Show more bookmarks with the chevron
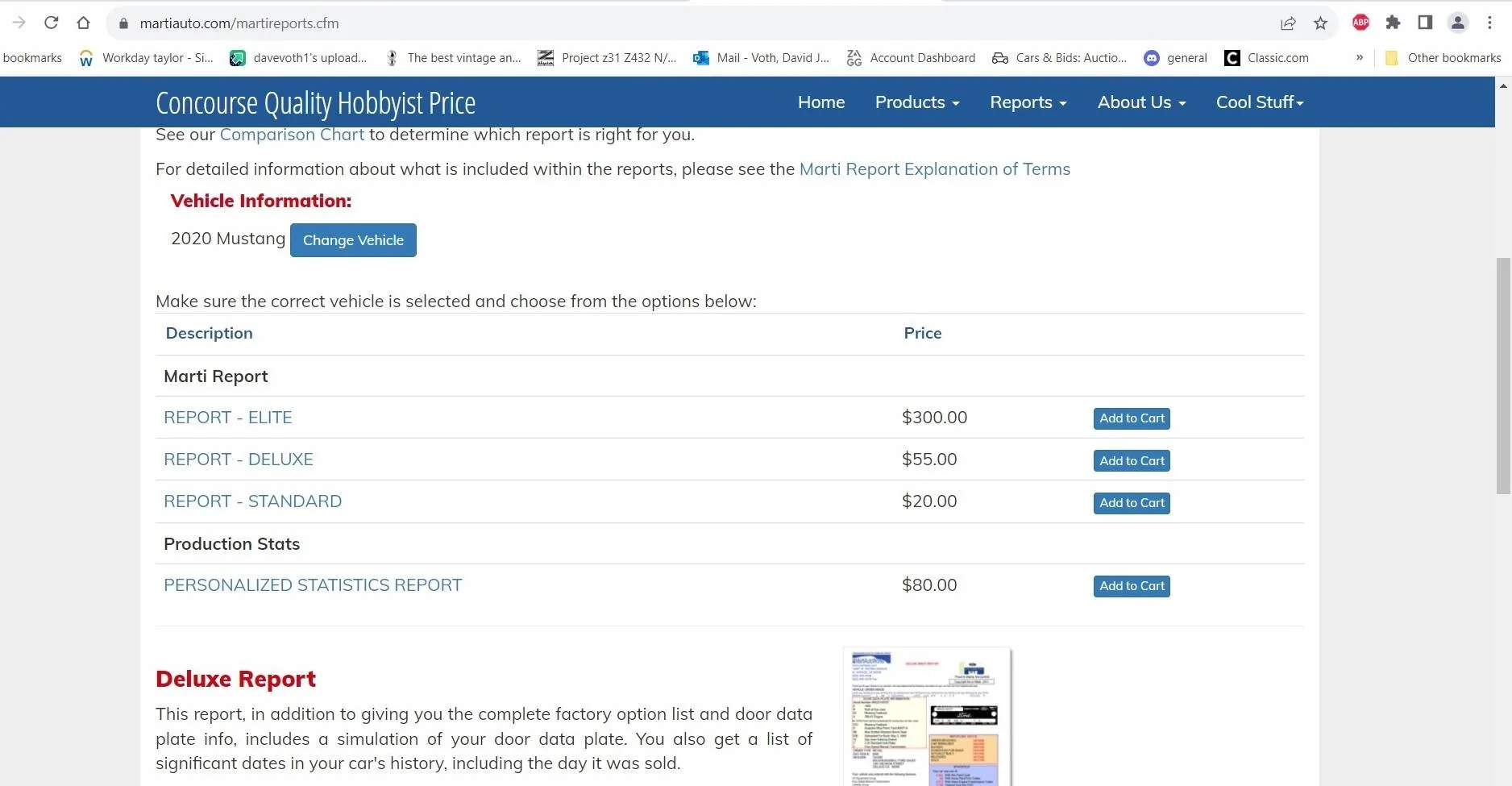 point(1360,57)
